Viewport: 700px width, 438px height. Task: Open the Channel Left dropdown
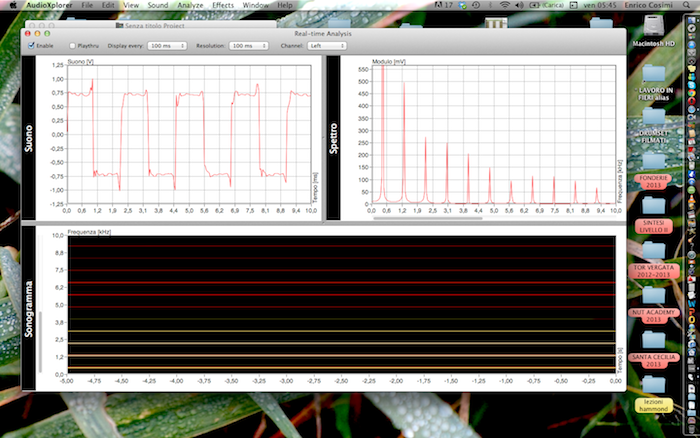[327, 46]
